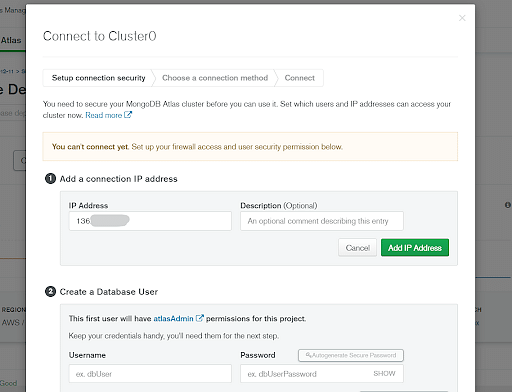Go to the Connect step
Screen dimensions: 512x392
coord(299,78)
